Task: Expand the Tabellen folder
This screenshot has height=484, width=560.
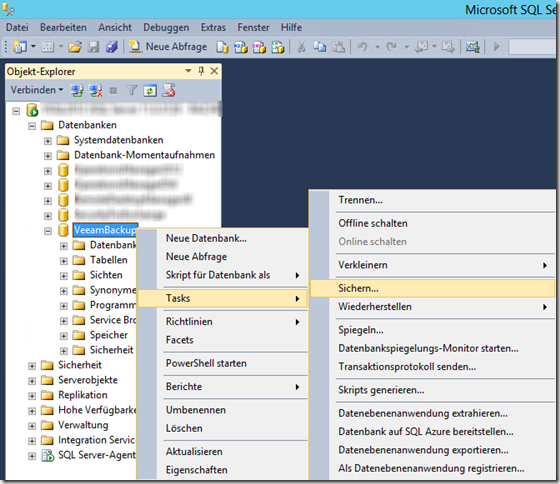Action: (64, 261)
